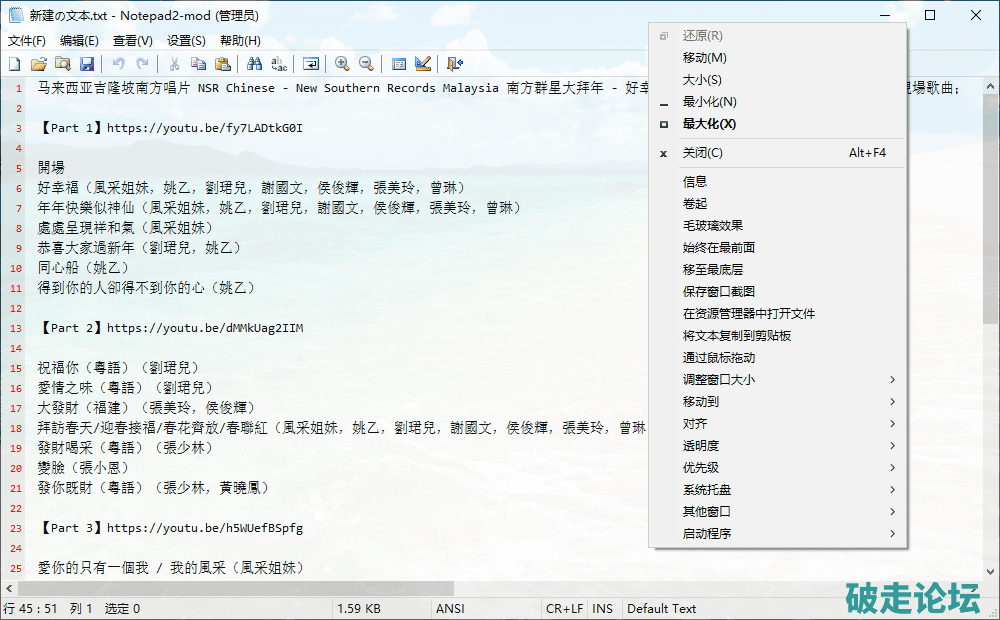Click the Paste clipboard toolbar icon
Screen dimensions: 1000x620
pos(222,64)
